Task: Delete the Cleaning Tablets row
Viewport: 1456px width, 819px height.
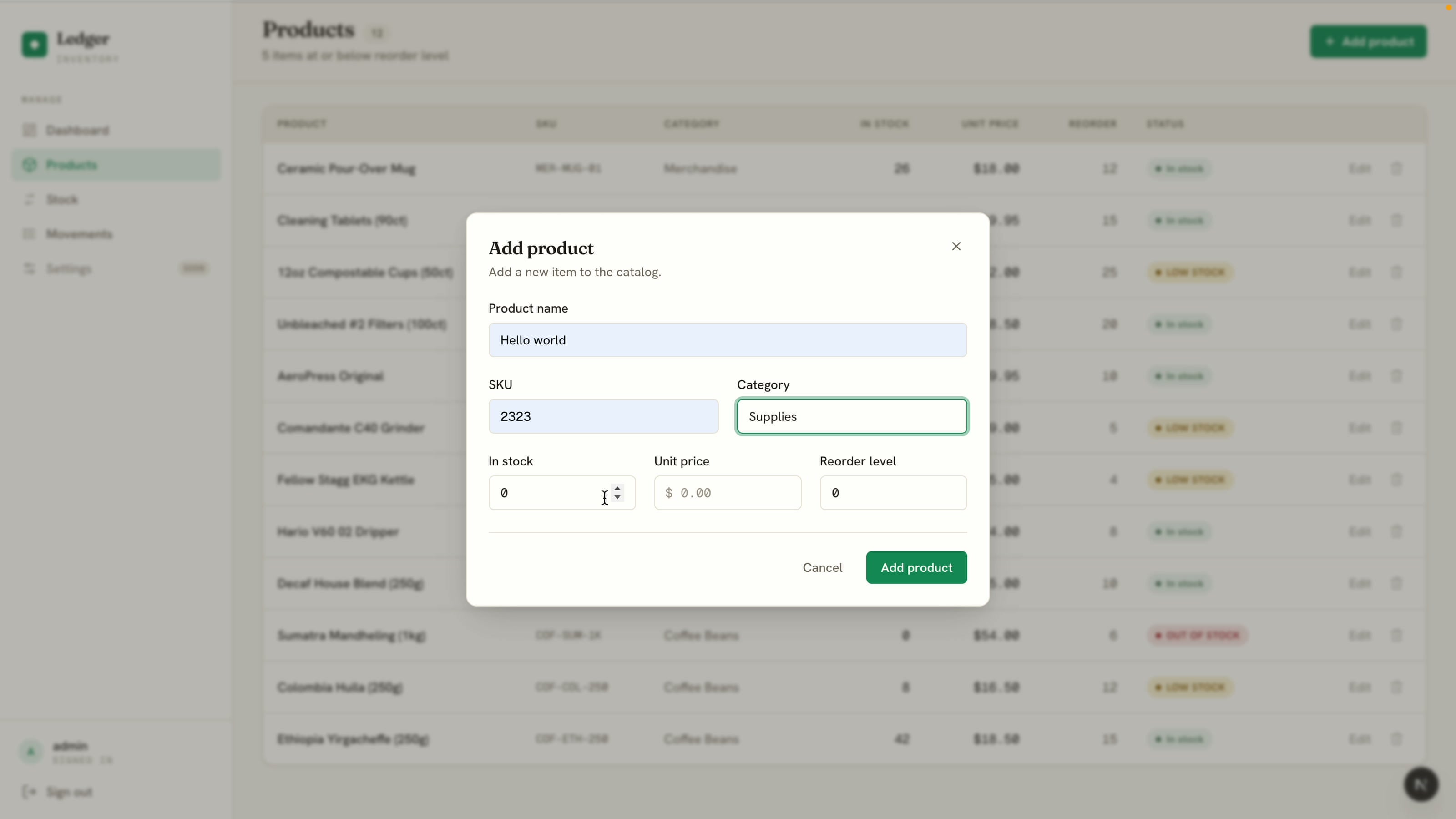Action: [x=1396, y=220]
